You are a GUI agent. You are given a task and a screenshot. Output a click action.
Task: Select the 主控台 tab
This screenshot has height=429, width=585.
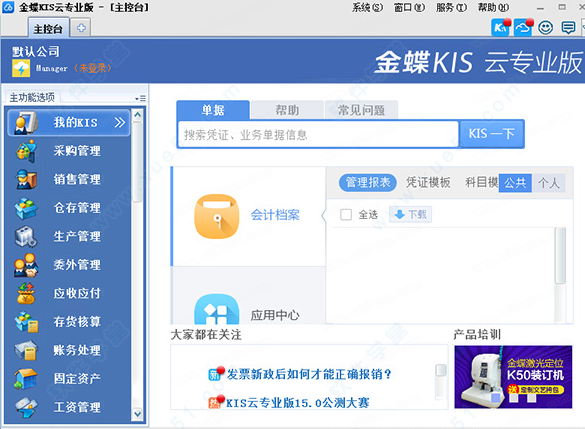point(48,28)
